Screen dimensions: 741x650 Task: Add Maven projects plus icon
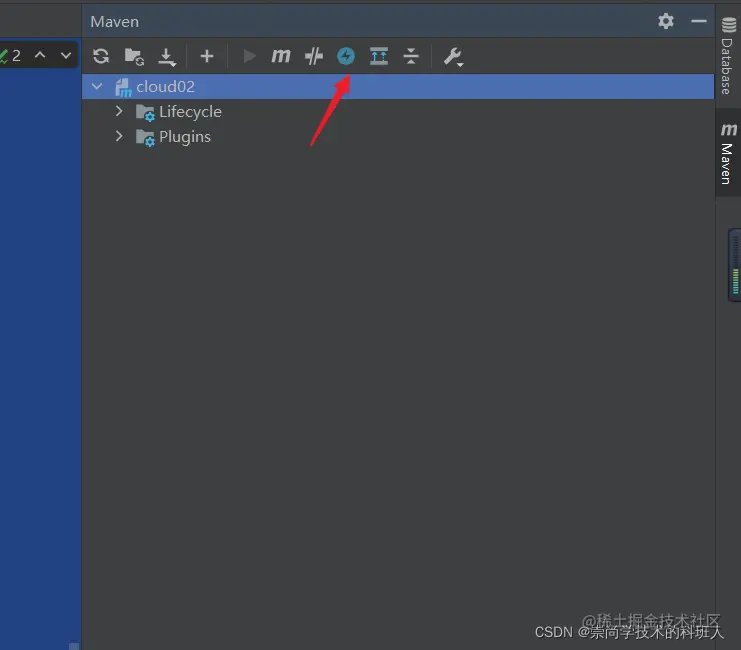[207, 56]
